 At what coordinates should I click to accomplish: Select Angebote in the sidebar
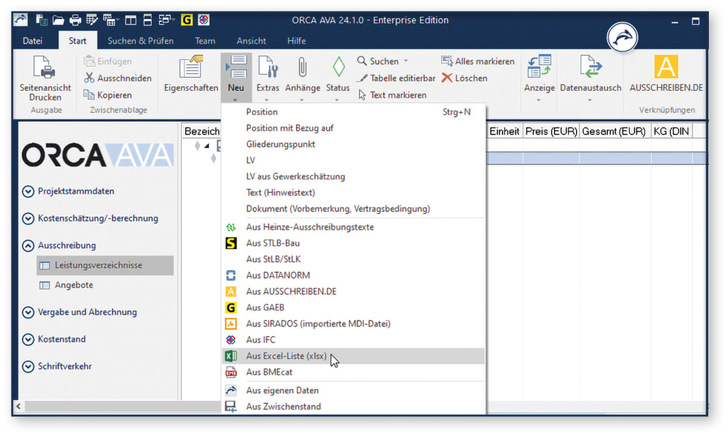(74, 285)
